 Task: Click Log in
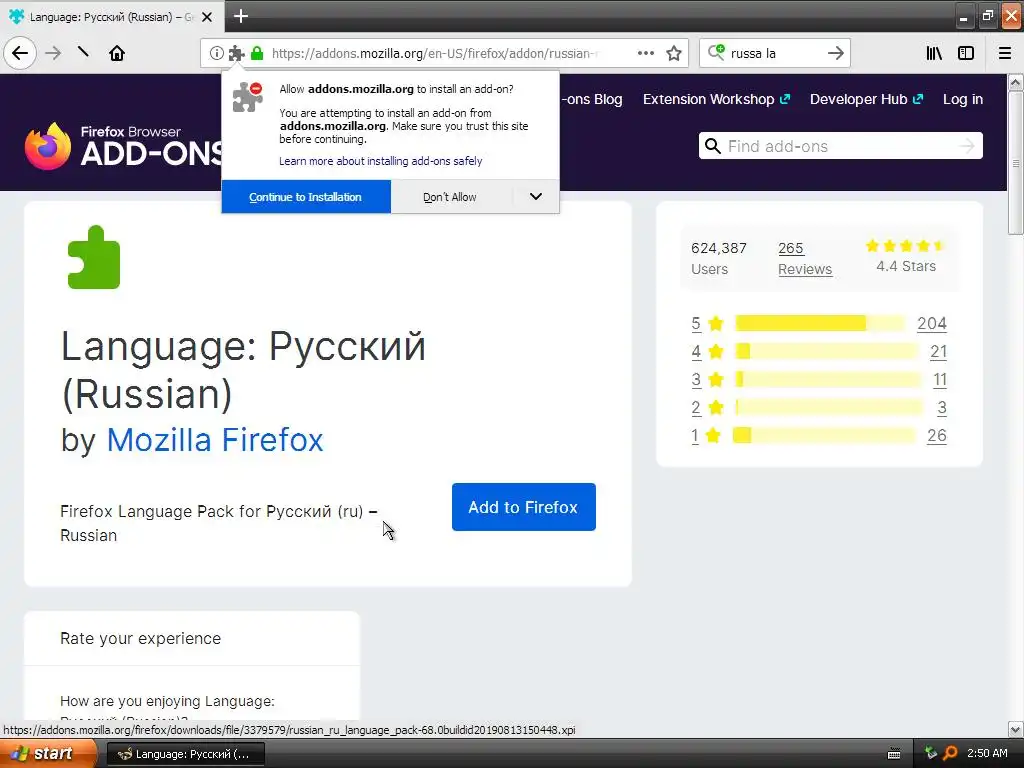coord(963,99)
